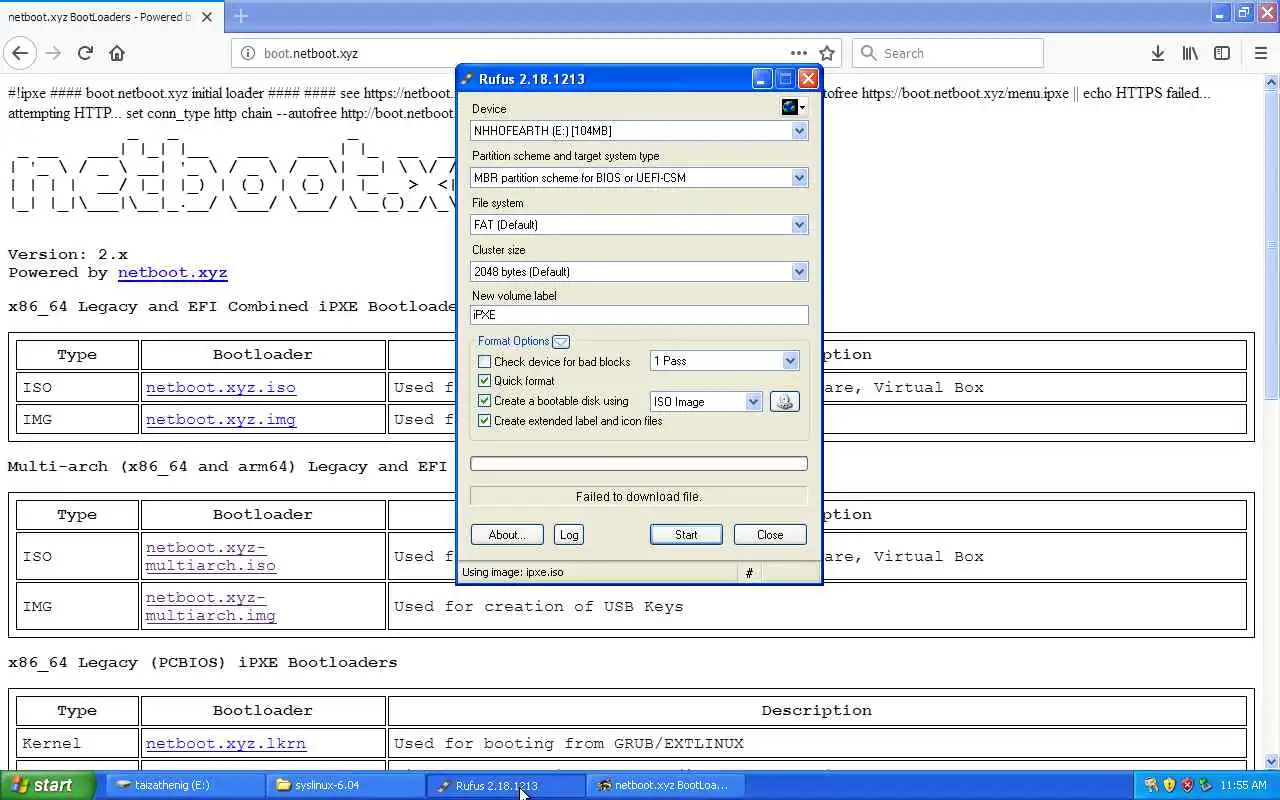Open the bad blocks 1 Pass dropdown

(724, 361)
